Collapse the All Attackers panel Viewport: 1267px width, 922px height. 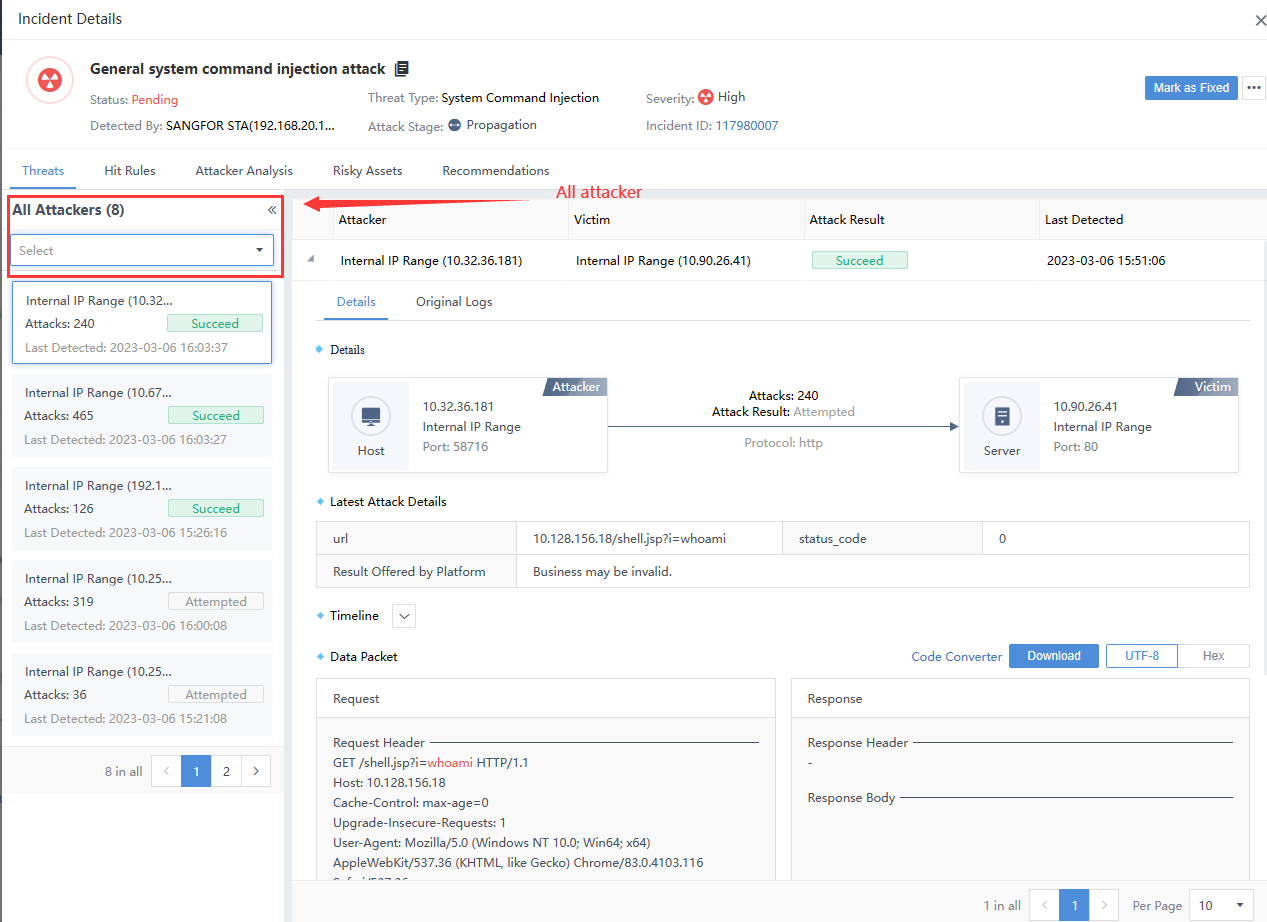point(271,210)
